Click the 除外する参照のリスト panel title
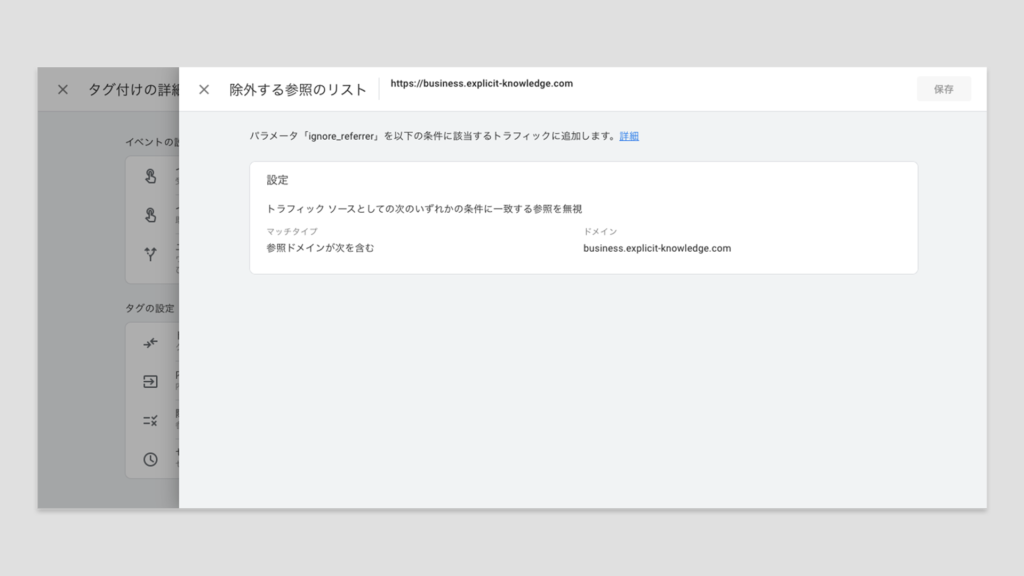This screenshot has width=1024, height=576. pos(297,90)
